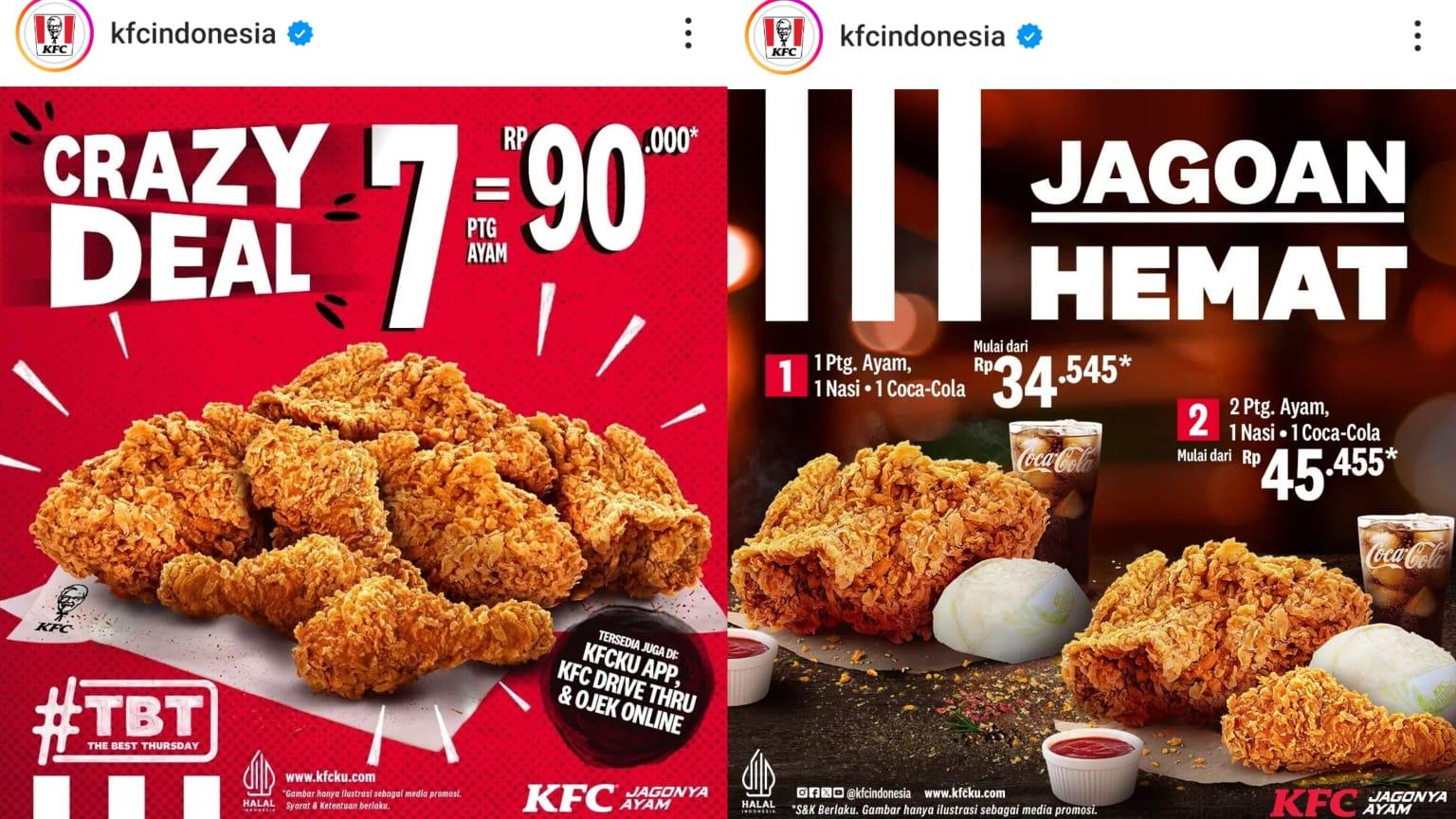Click www.kfcku.com on the Jagoan Hemat poster
The image size is (1456, 819).
click(x=964, y=793)
